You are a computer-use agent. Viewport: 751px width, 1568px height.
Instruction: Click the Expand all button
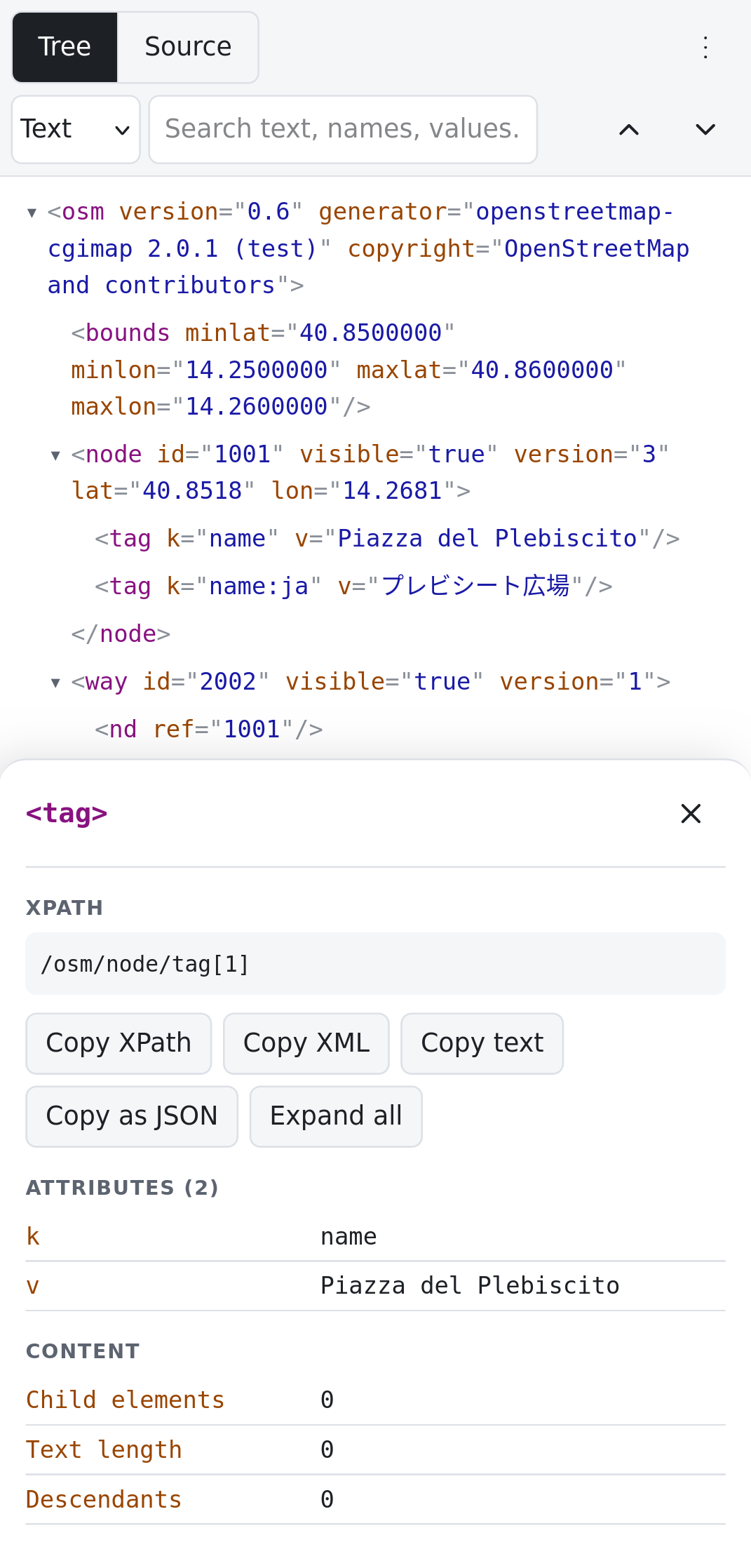[336, 1116]
